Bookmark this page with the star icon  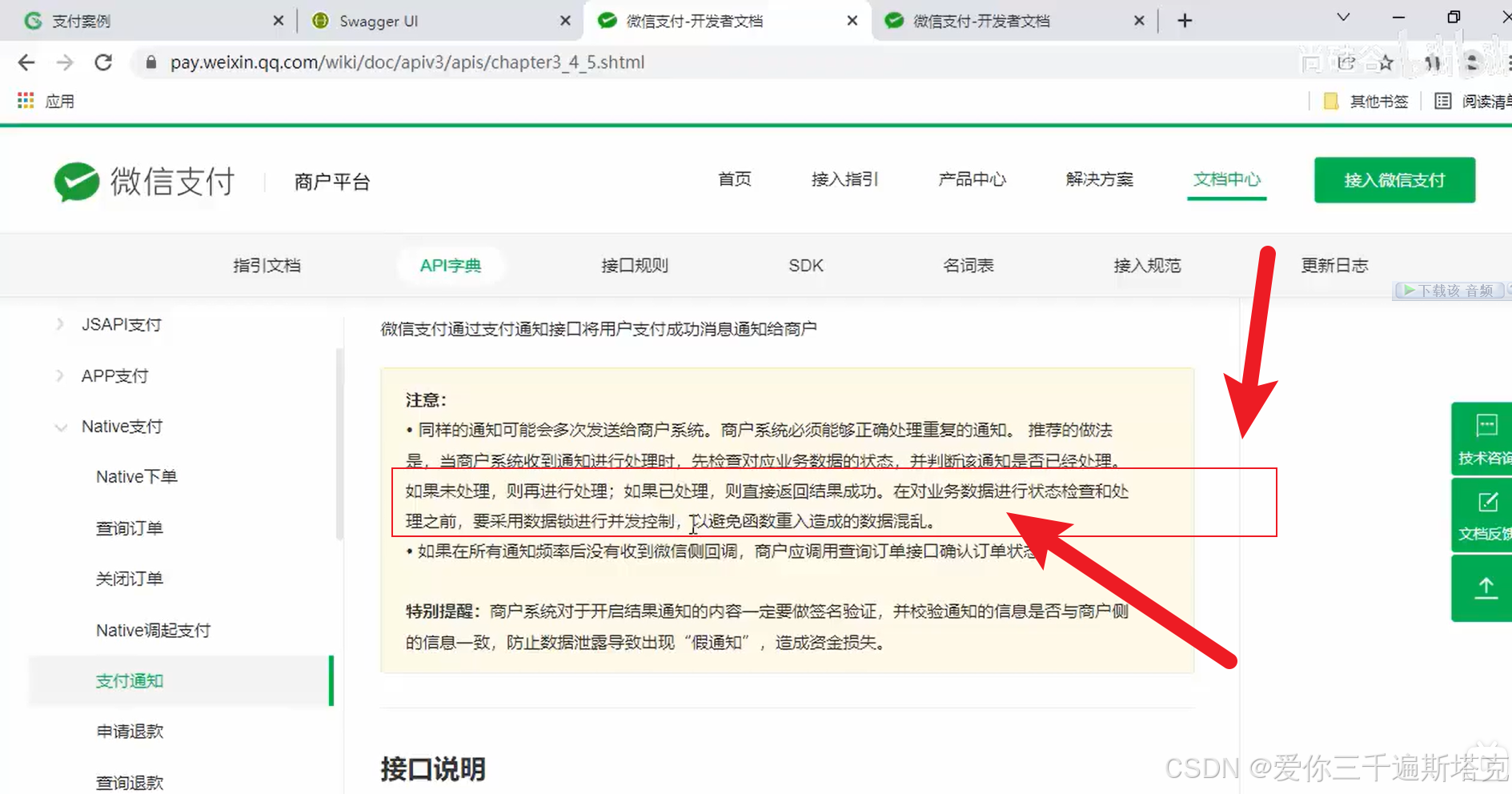tap(1386, 62)
